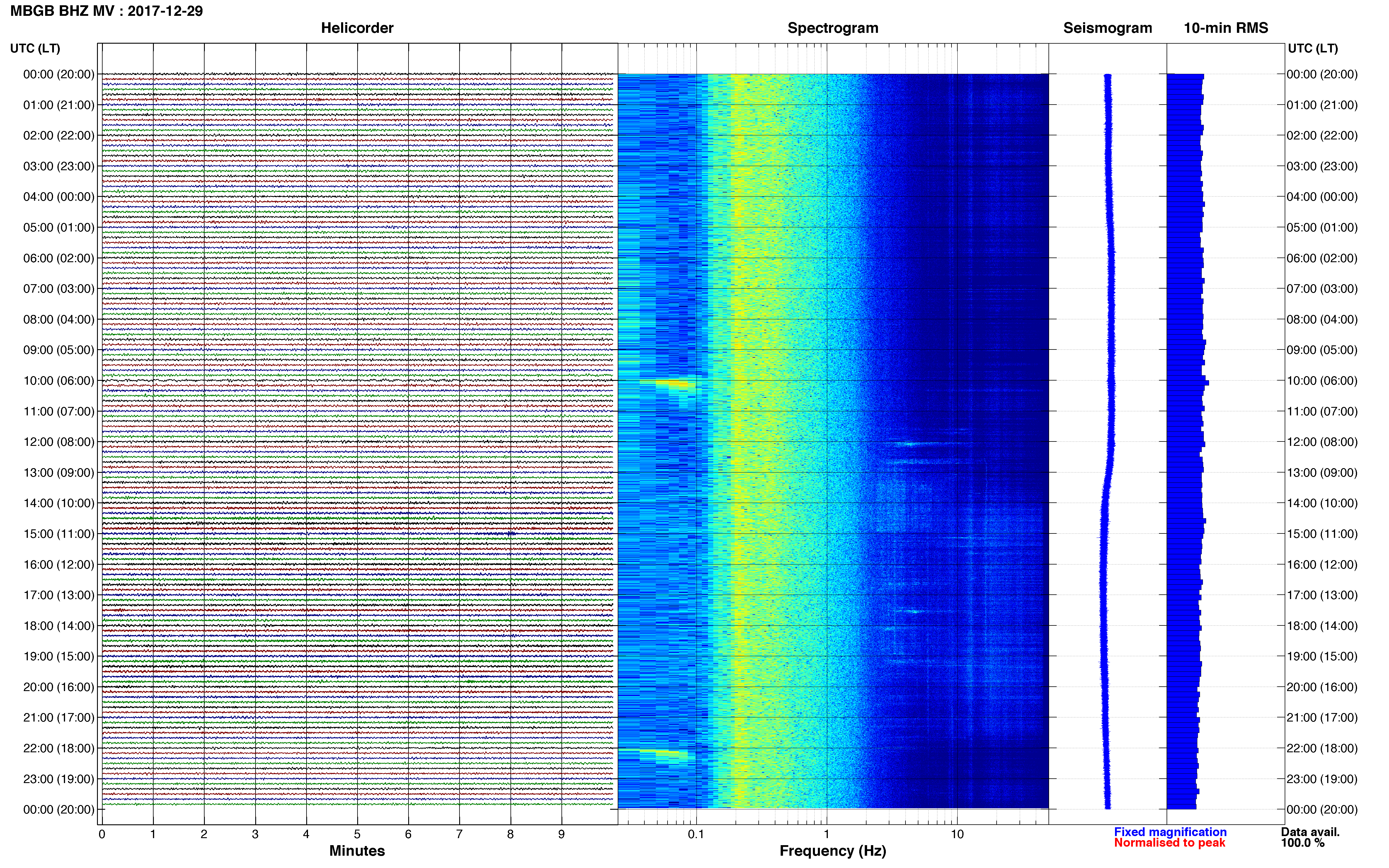Click the yellow low-frequency burst at 22:00 UTC
Image resolution: width=1389 pixels, height=868 pixels.
(664, 752)
